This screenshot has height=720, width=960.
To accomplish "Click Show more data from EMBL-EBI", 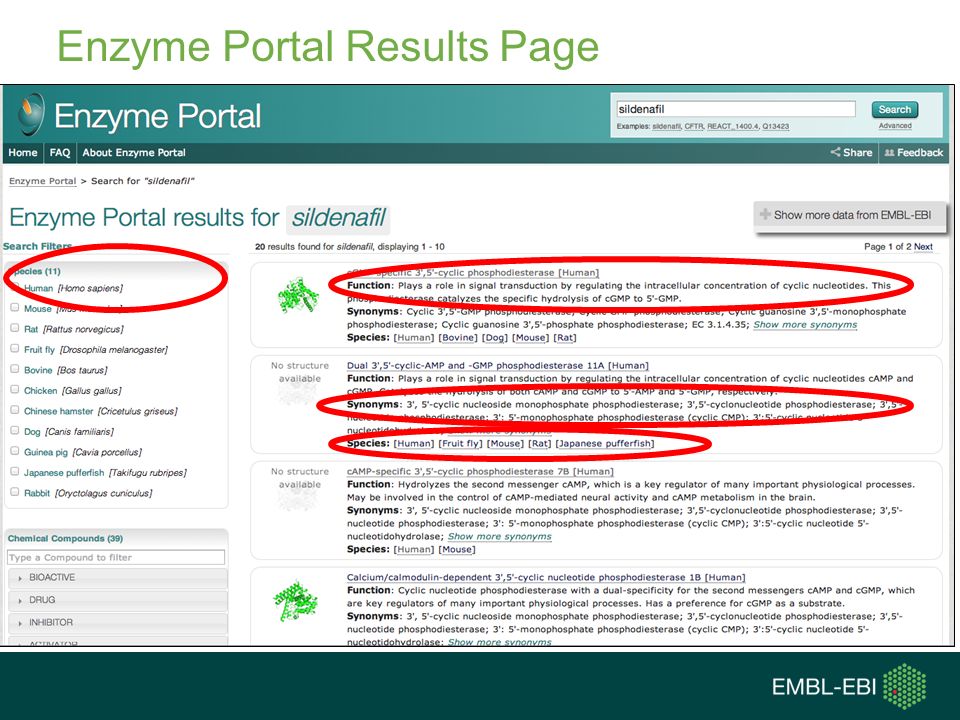I will coord(850,215).
